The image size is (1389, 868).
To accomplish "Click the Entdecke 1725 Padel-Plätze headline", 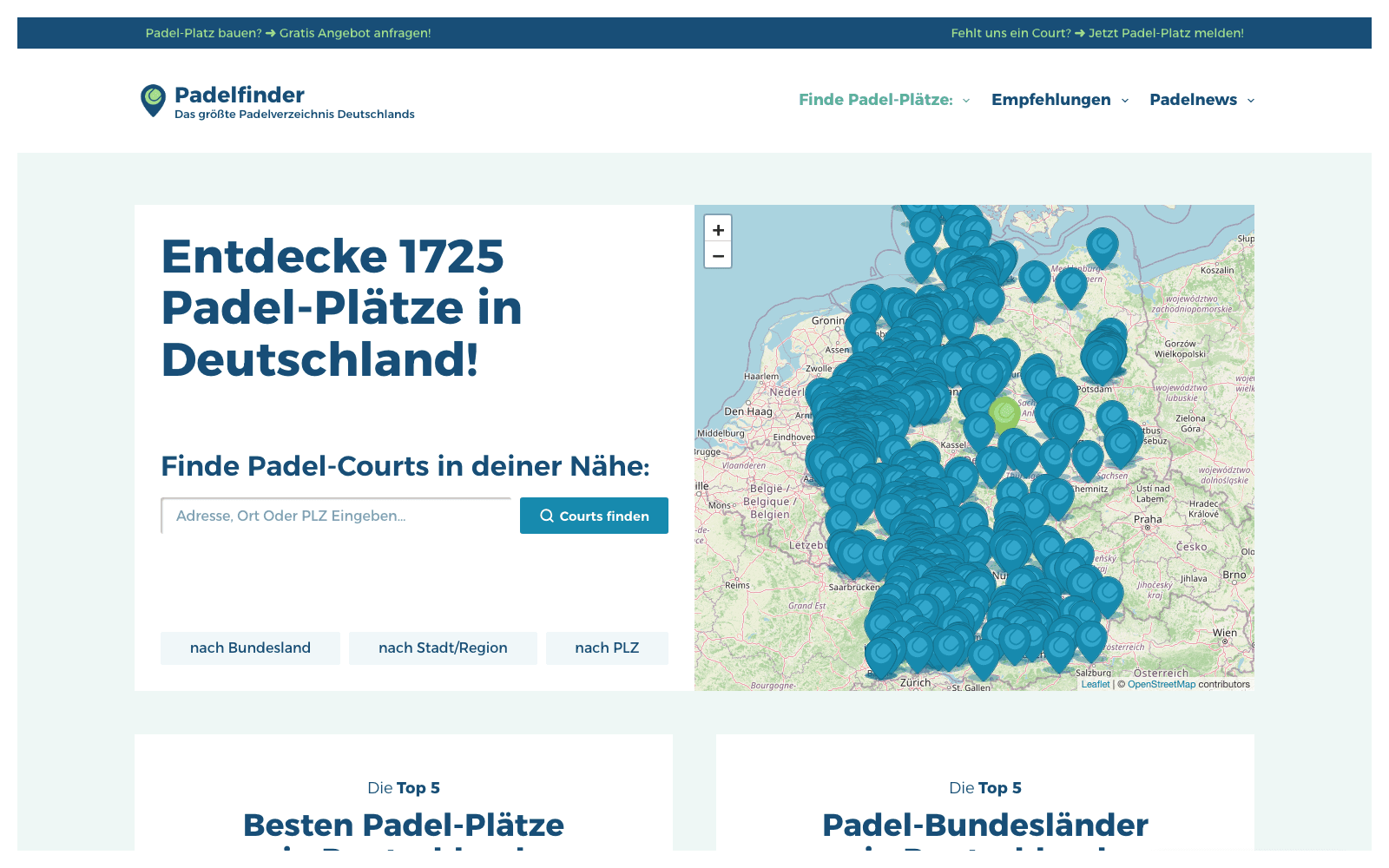I will point(341,307).
